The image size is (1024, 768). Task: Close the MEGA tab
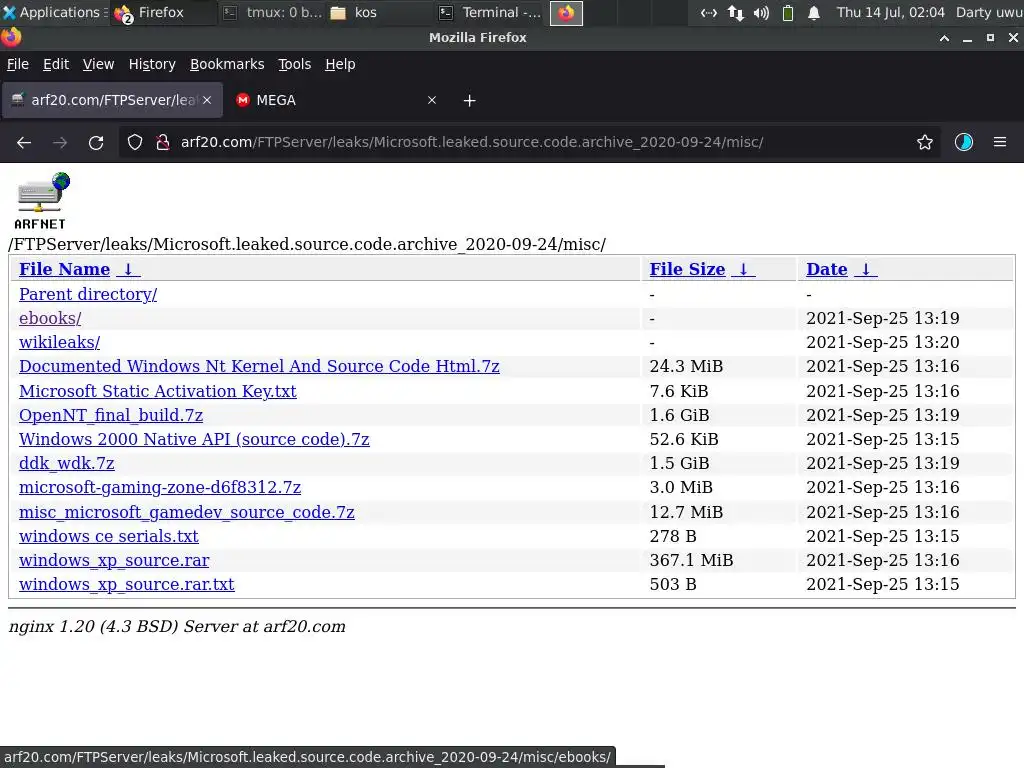[432, 100]
